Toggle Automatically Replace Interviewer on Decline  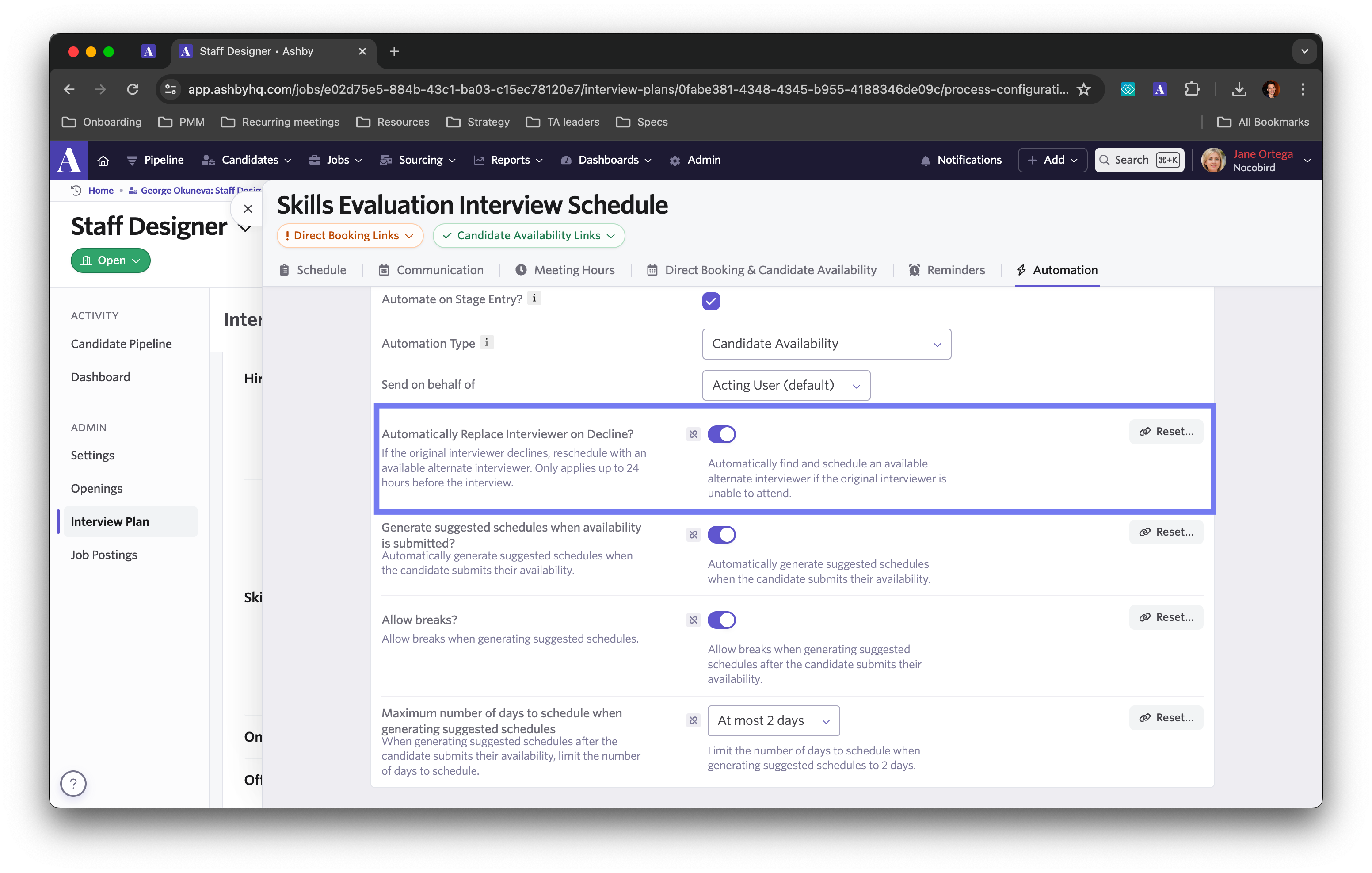(x=721, y=433)
